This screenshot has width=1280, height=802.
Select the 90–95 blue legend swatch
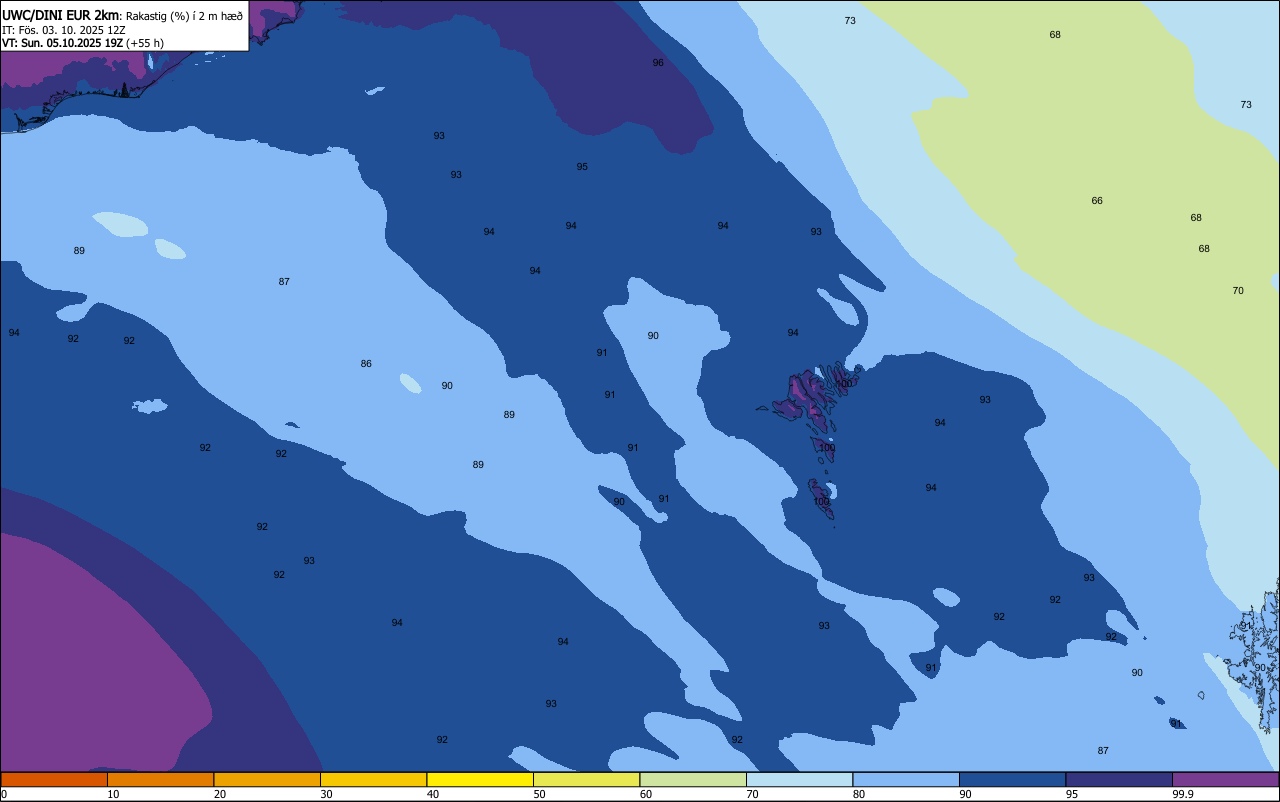pos(1012,779)
